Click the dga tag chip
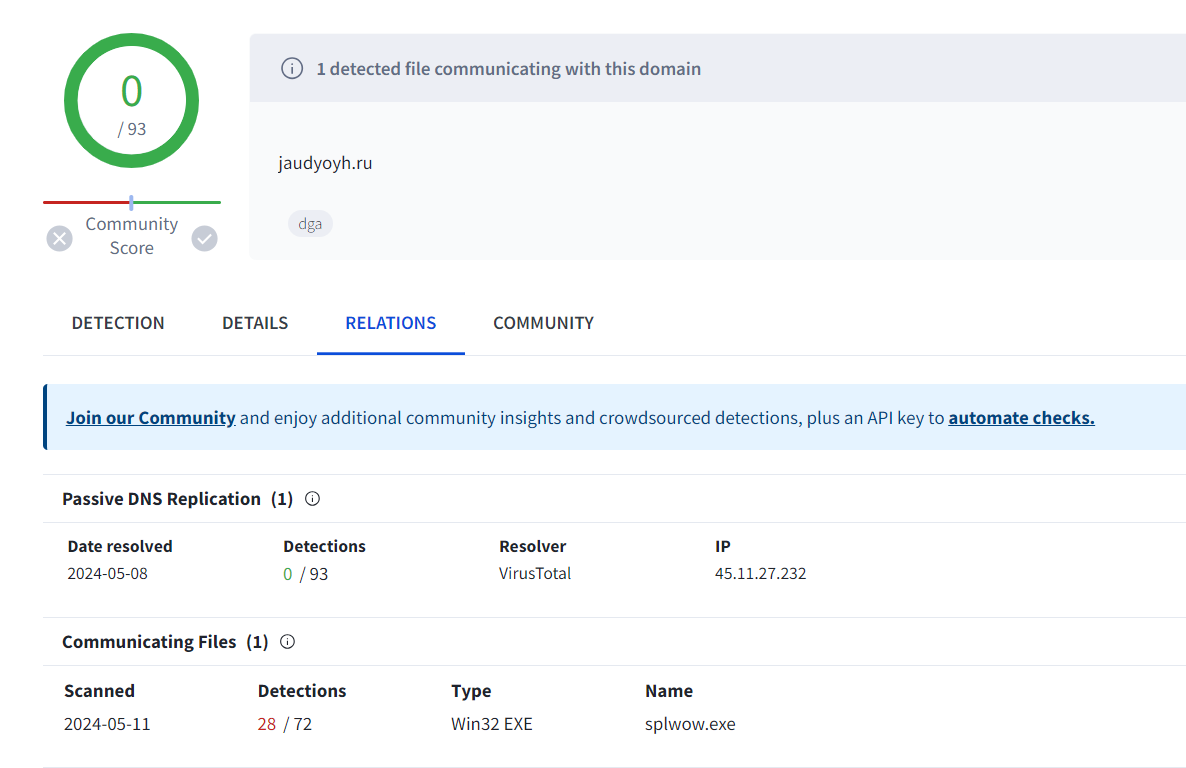This screenshot has width=1186, height=768. coord(310,224)
